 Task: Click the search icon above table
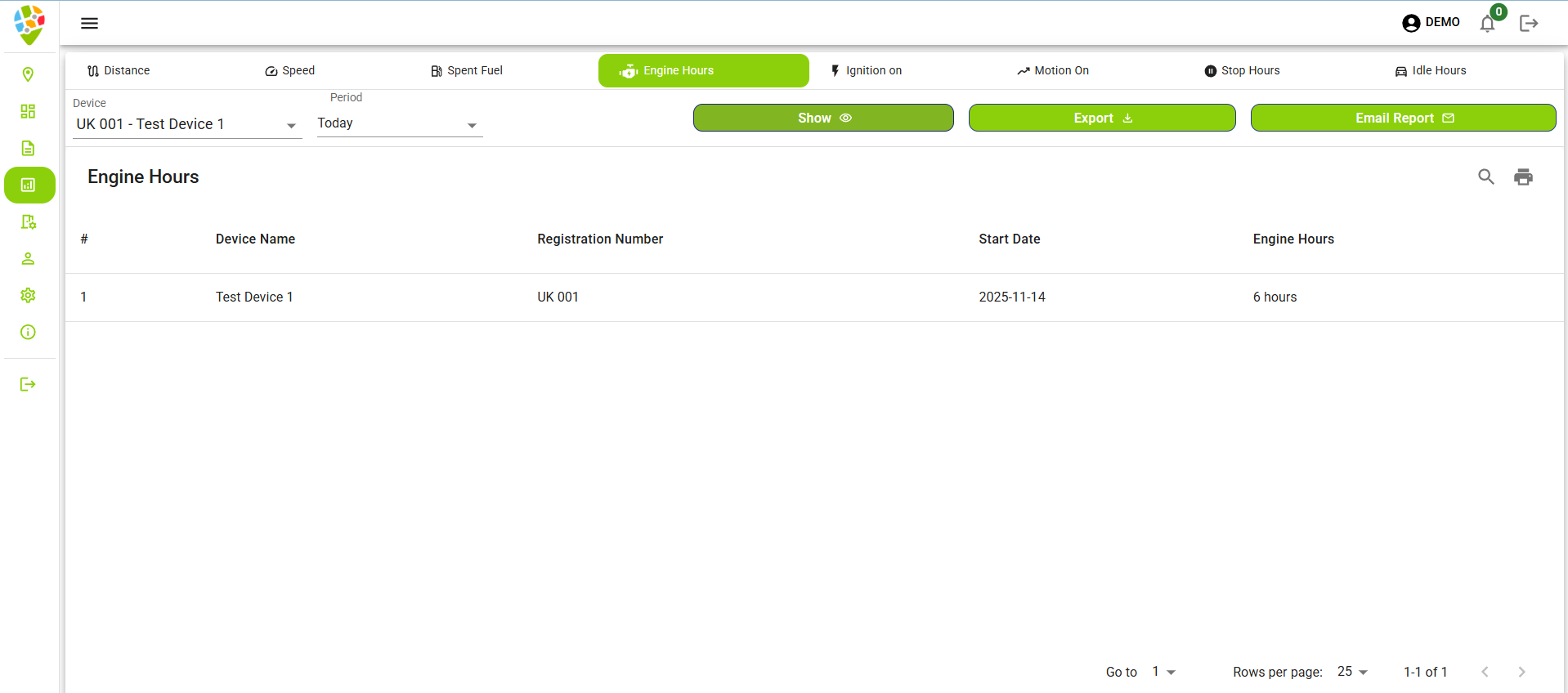(x=1485, y=177)
